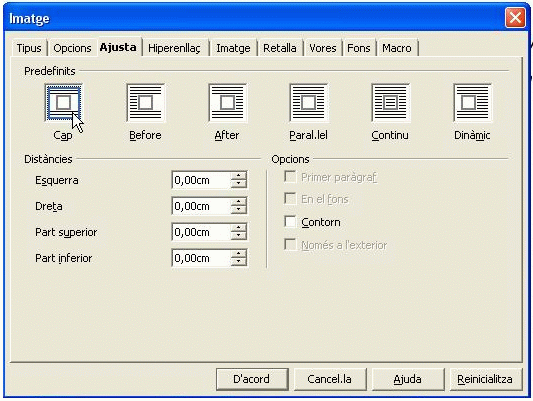Tick the Primer paràgraf checkbox
Image resolution: width=533 pixels, height=401 pixels.
pos(290,177)
